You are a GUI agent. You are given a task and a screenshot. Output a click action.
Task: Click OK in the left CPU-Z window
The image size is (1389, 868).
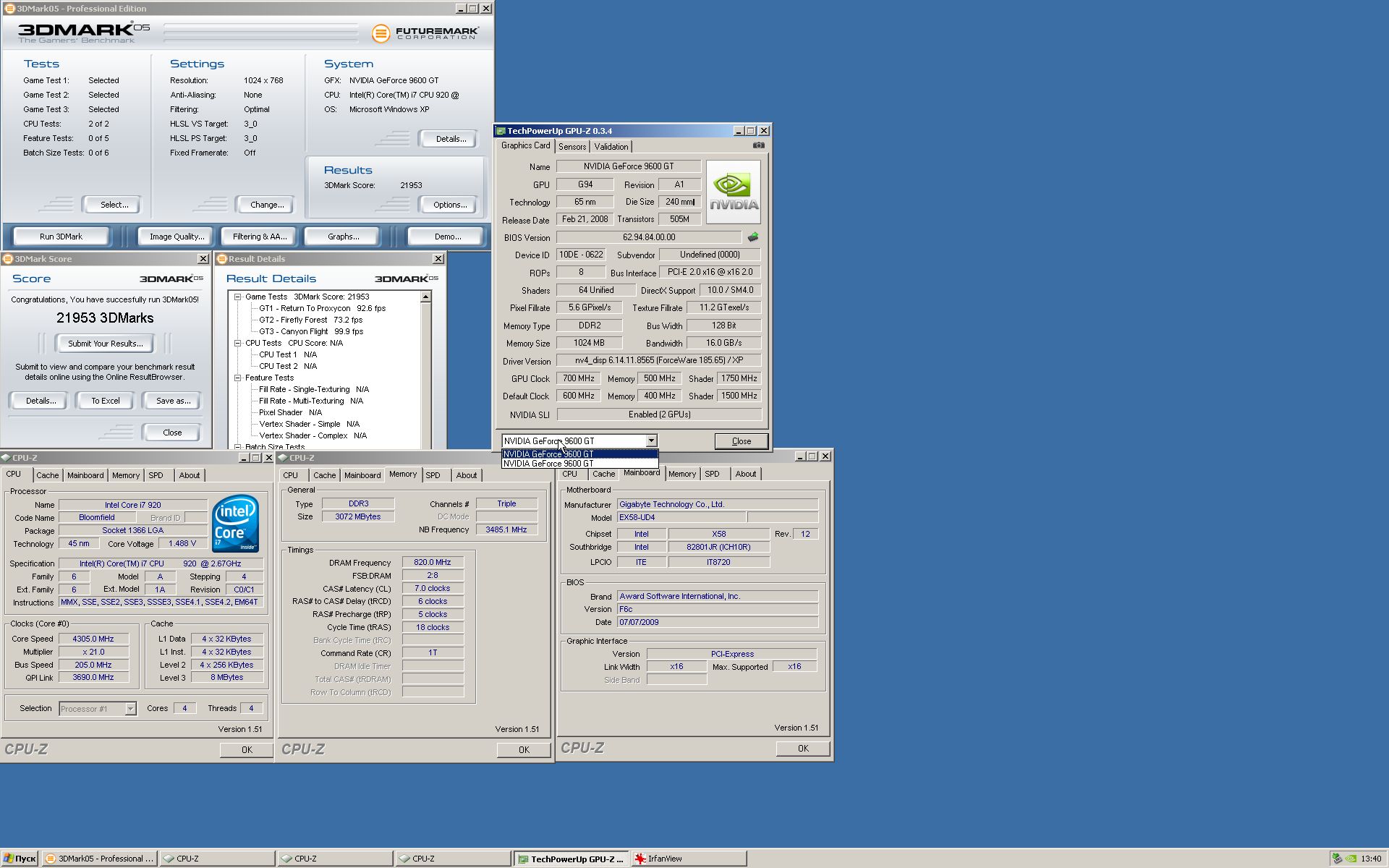click(247, 750)
